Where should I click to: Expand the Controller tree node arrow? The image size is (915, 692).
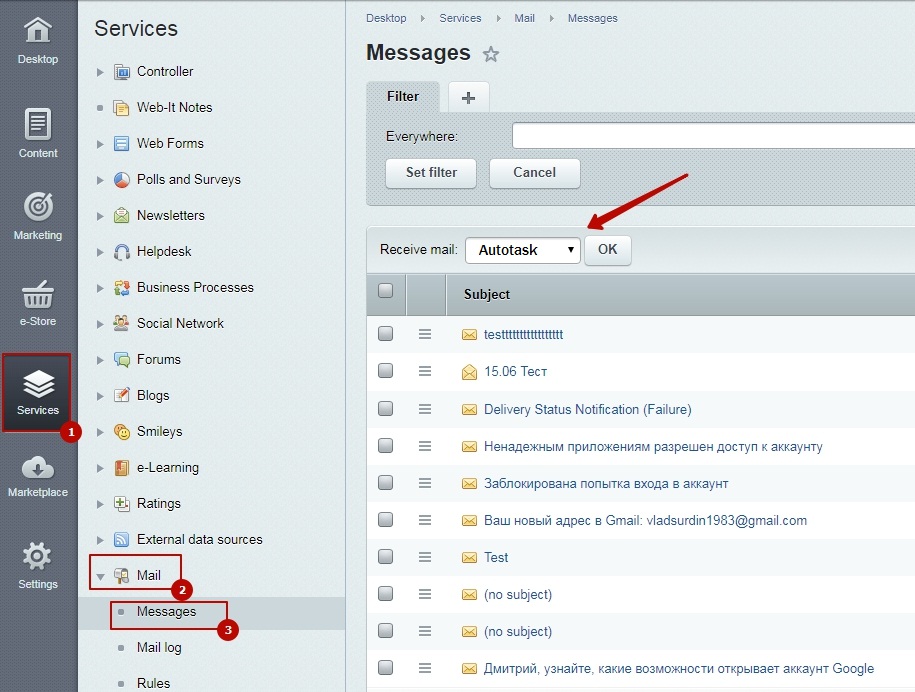tap(100, 72)
